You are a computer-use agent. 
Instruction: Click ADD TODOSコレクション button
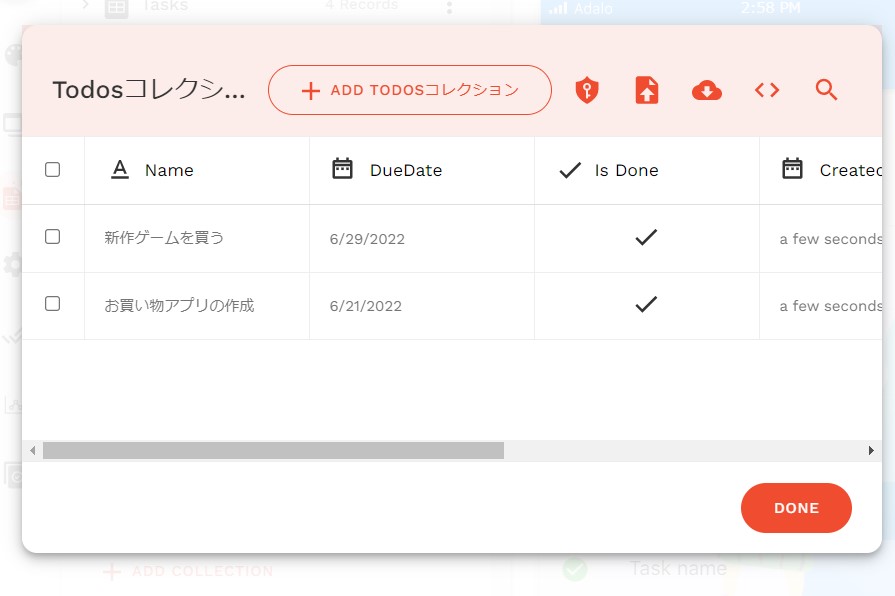tap(410, 91)
